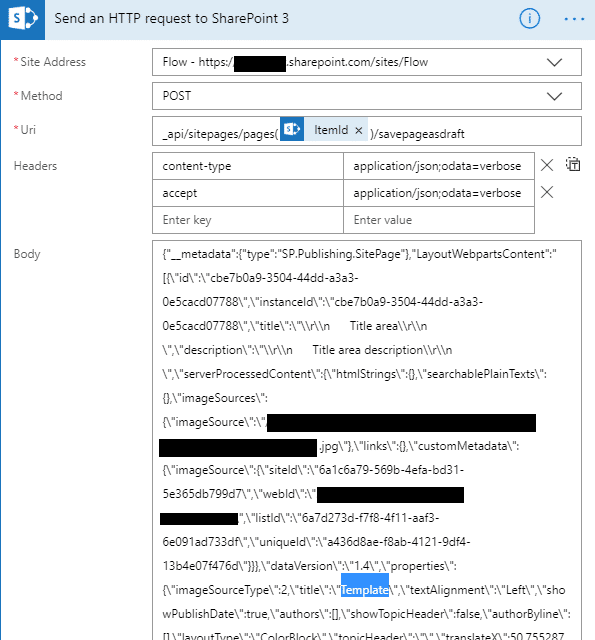Delete the accept header row
This screenshot has height=640, width=595.
(547, 192)
